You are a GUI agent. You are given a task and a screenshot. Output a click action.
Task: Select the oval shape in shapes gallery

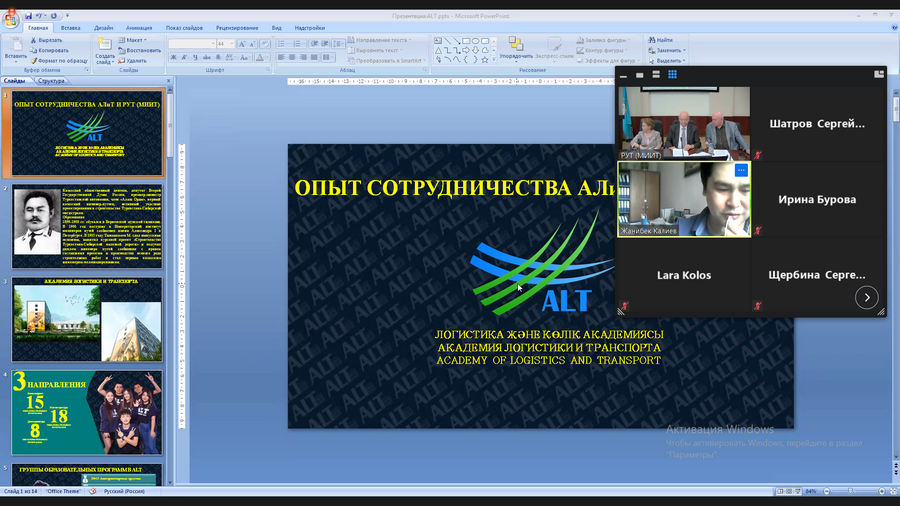pyautogui.click(x=476, y=41)
